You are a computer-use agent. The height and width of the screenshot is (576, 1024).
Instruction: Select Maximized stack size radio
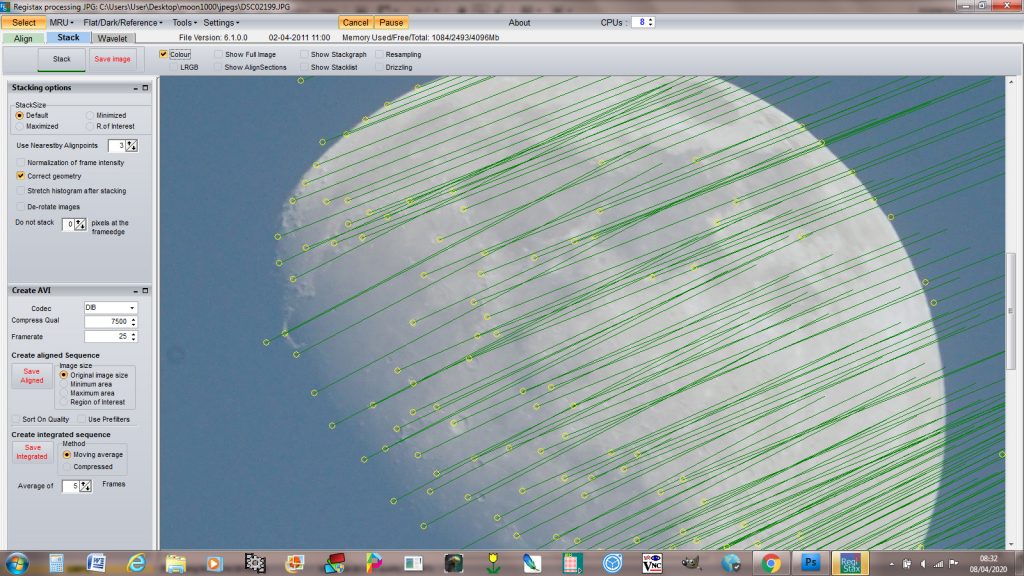click(20, 126)
